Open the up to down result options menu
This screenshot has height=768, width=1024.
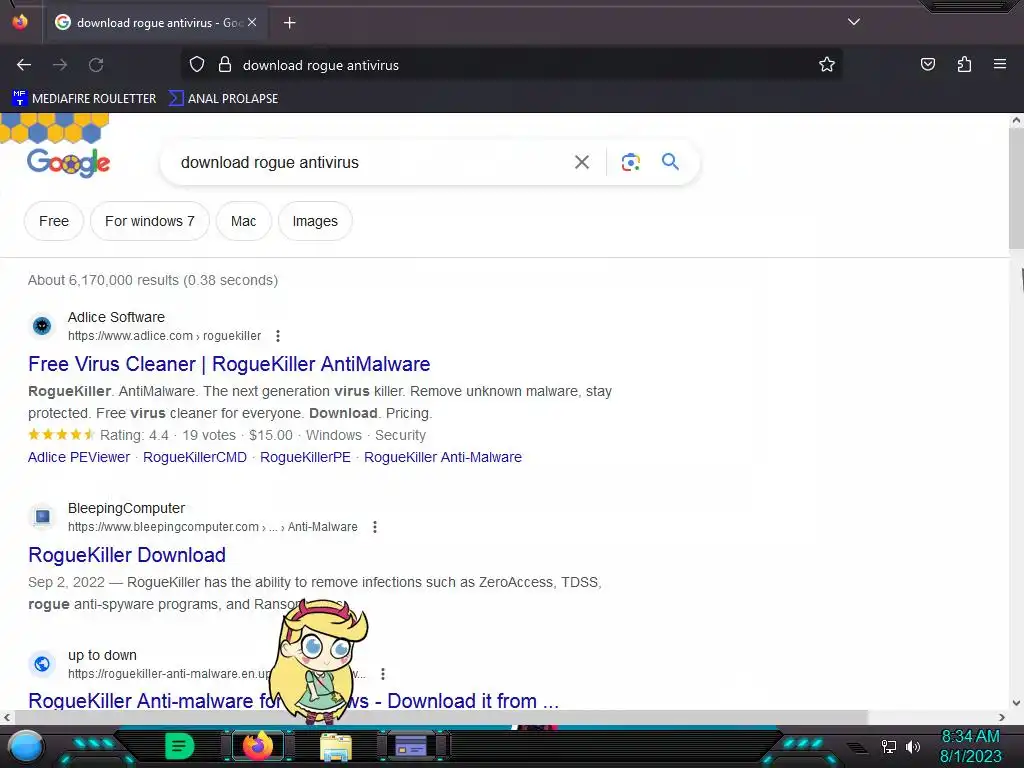[x=383, y=674]
